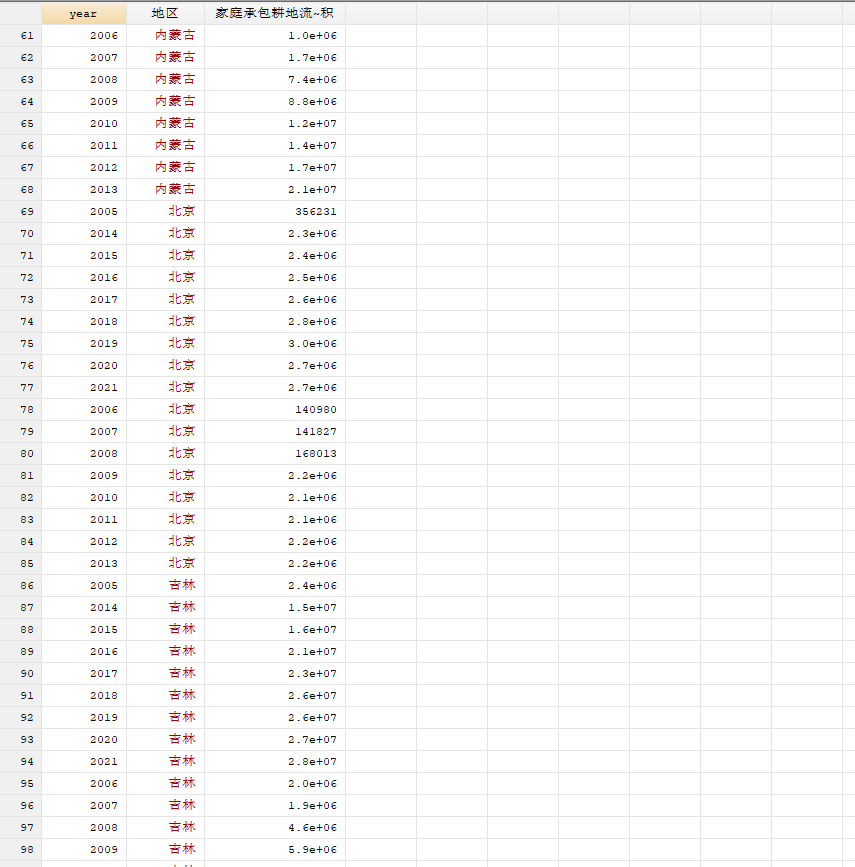Select row number 90
855x867 pixels.
(x=21, y=673)
